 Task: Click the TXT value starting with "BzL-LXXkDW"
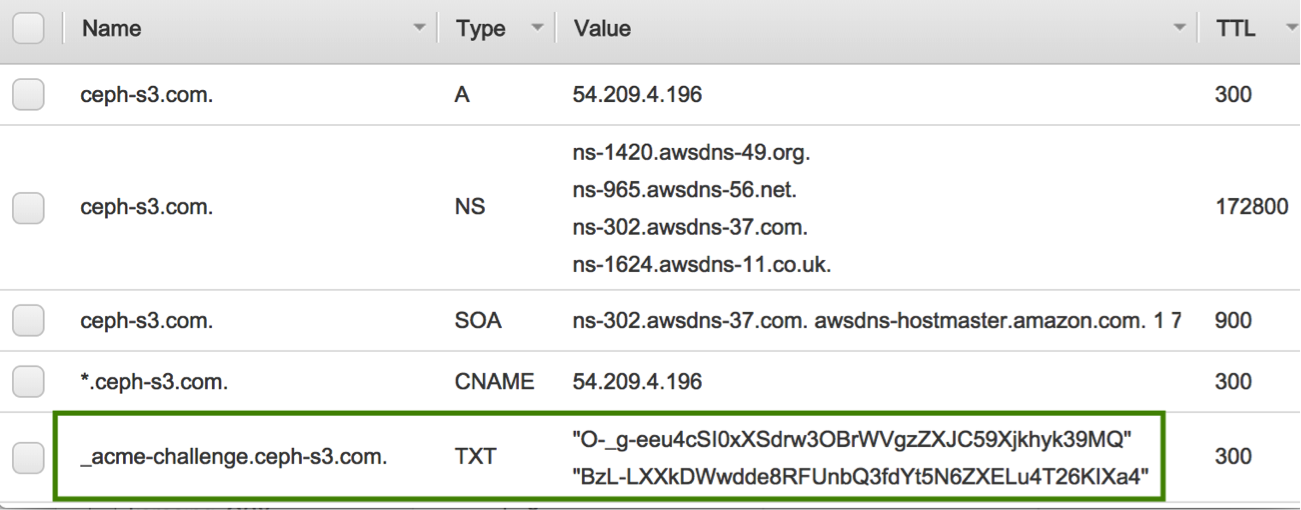[857, 477]
